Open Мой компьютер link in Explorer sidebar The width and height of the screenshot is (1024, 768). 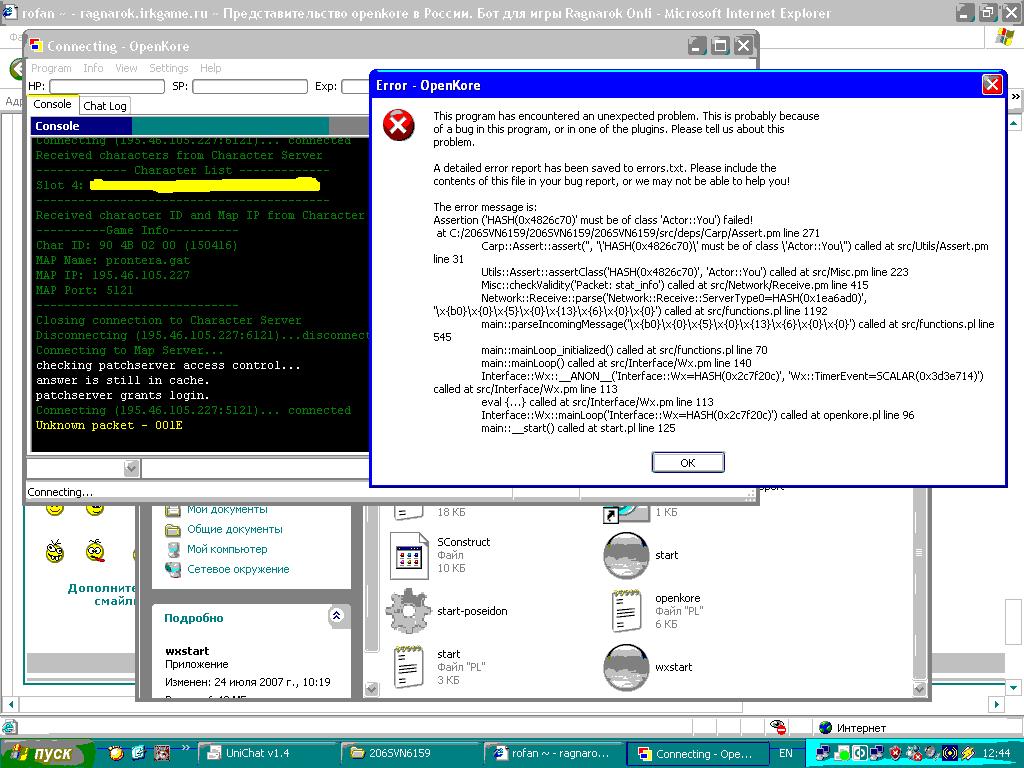(227, 549)
